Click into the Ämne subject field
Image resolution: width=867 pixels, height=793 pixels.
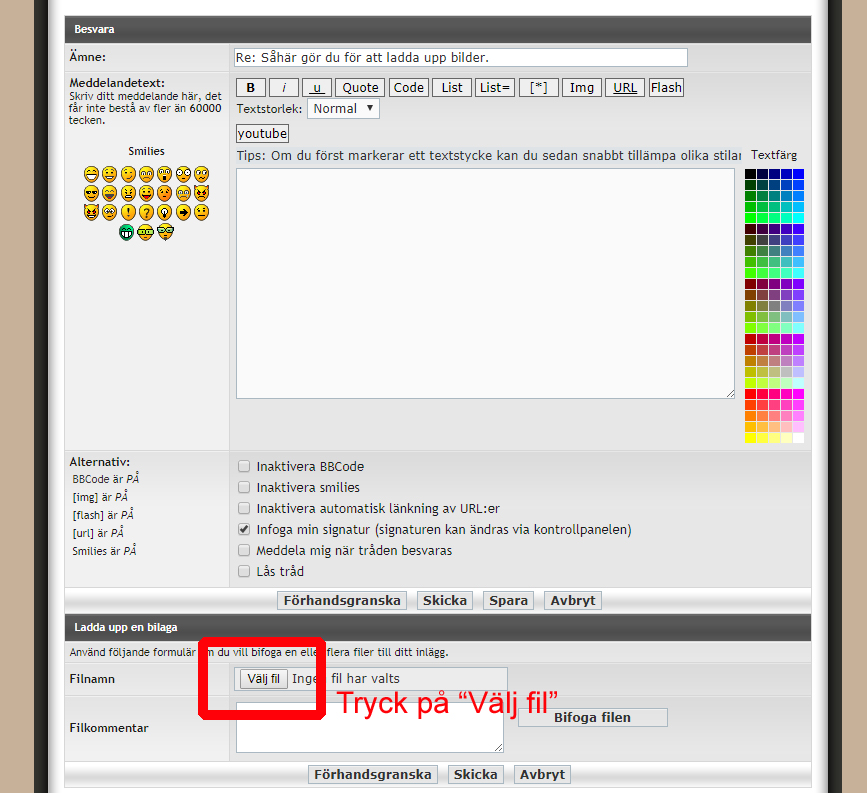point(460,58)
